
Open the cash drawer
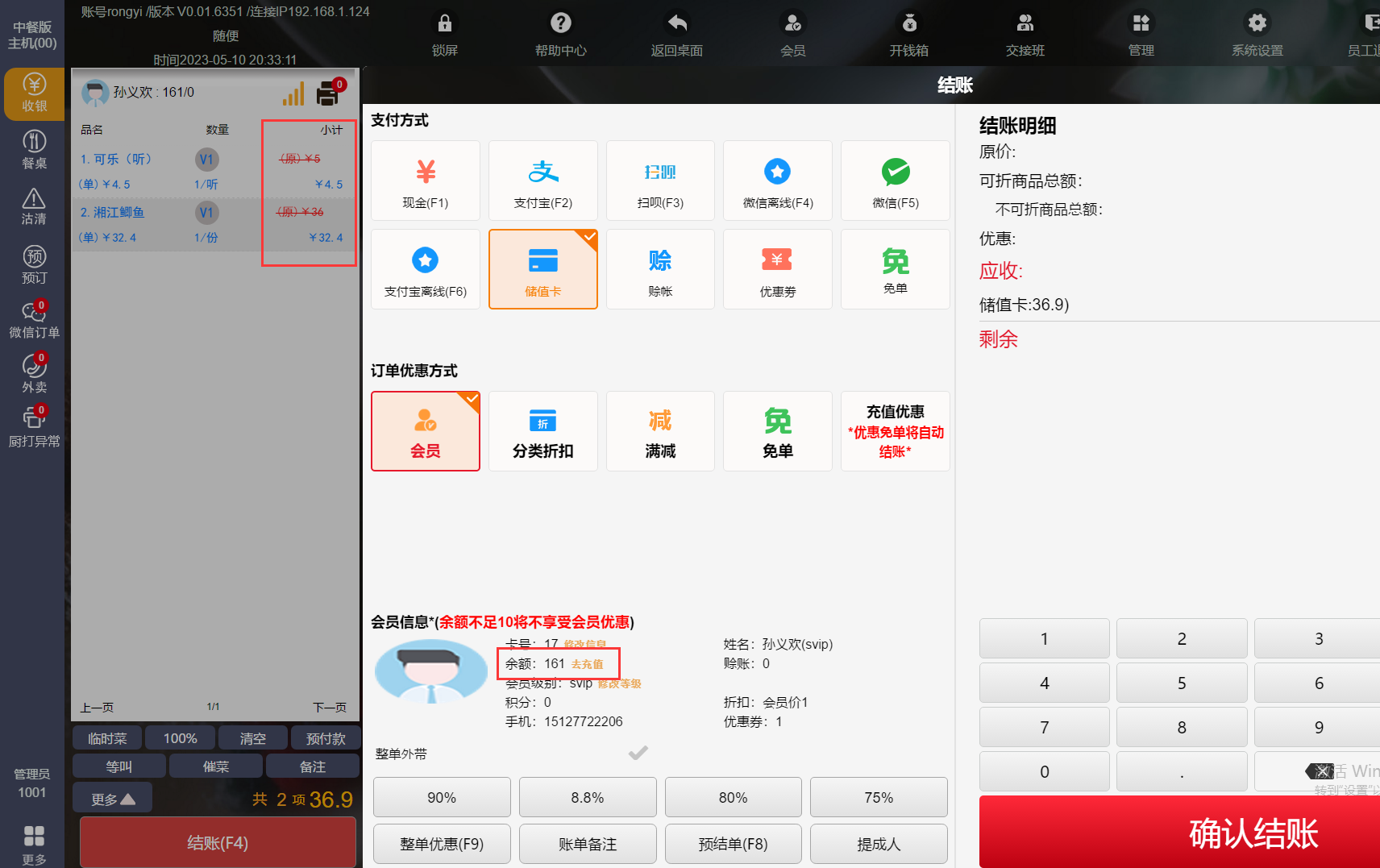(908, 34)
